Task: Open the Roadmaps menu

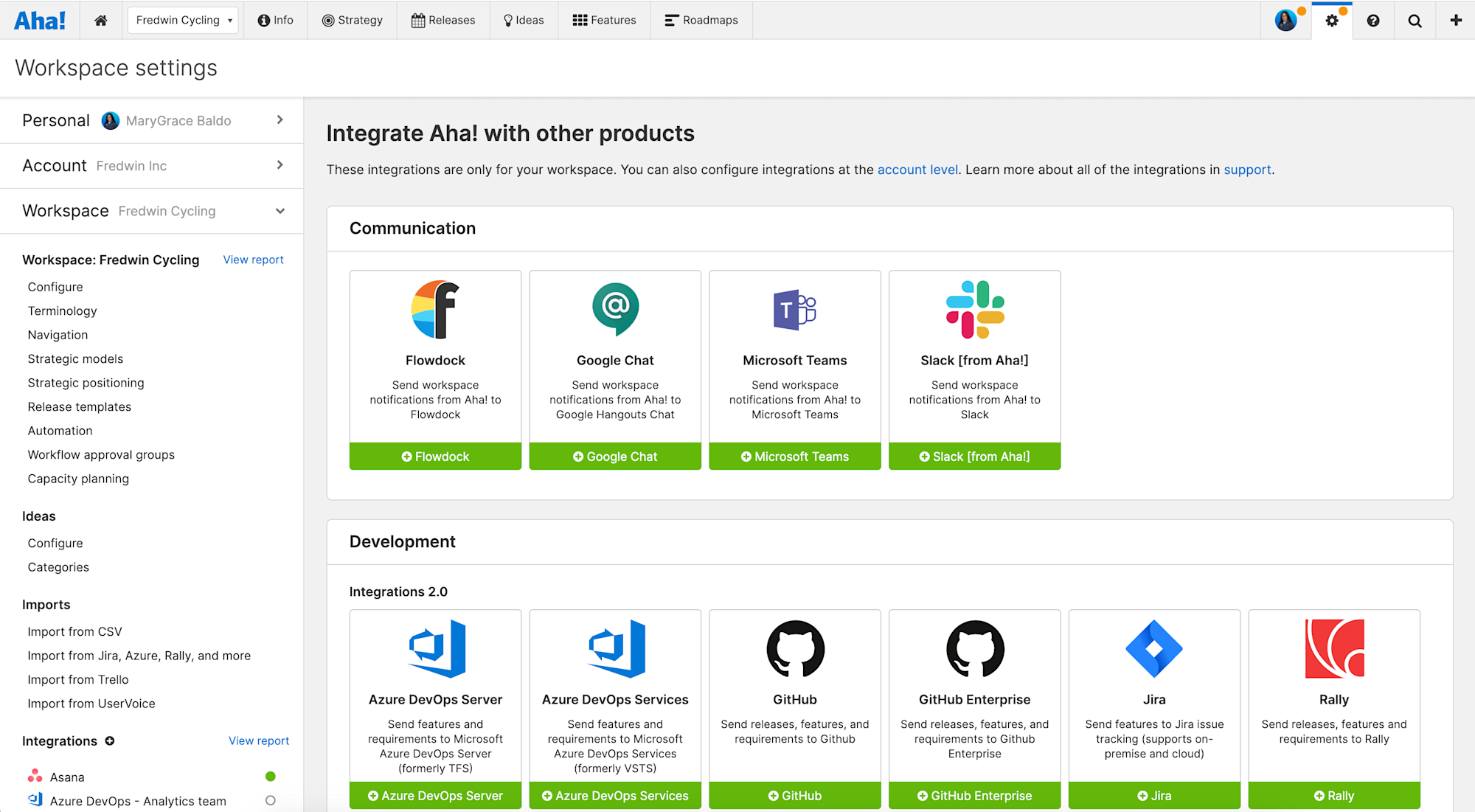Action: pos(701,20)
